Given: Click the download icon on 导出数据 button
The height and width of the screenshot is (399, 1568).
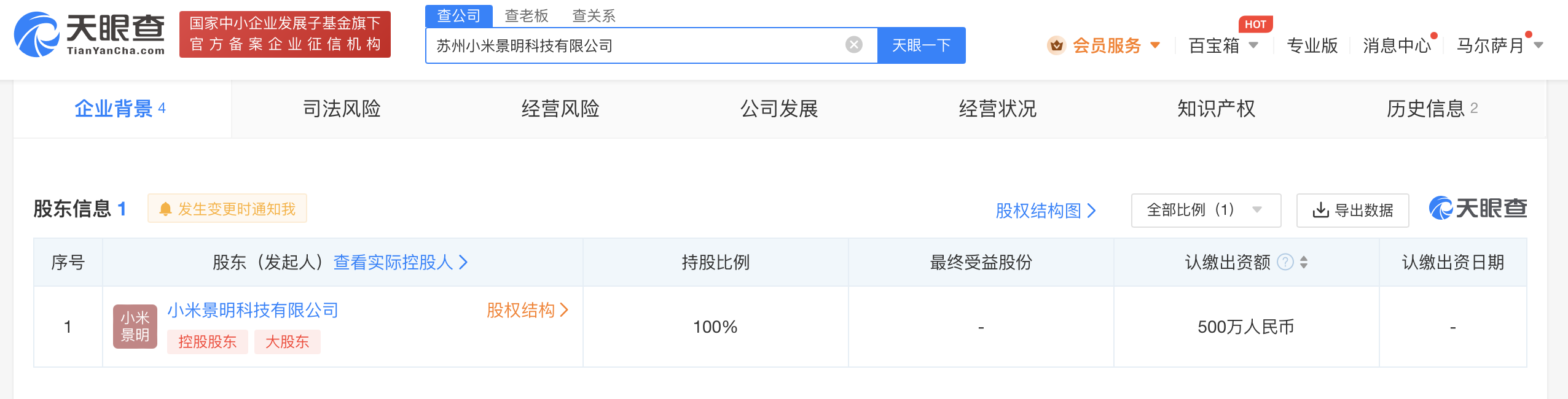Looking at the screenshot, I should point(1319,209).
